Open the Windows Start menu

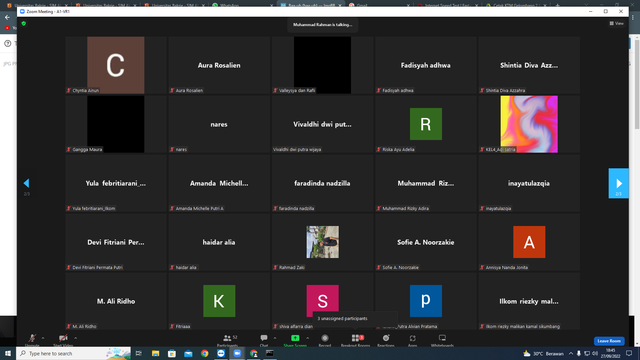click(8, 353)
